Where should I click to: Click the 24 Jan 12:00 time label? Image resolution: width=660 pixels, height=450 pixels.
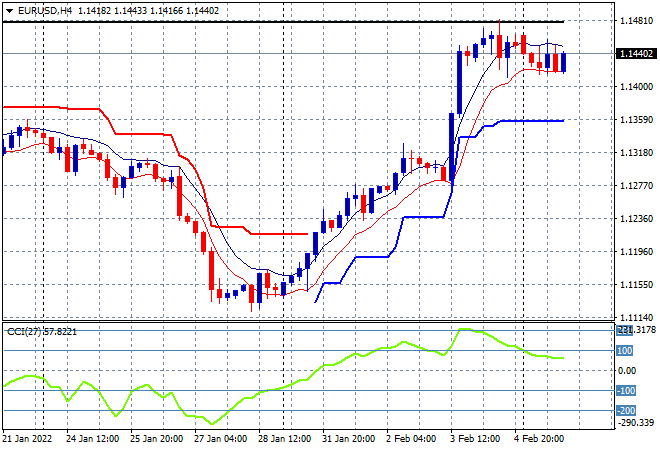click(x=93, y=439)
